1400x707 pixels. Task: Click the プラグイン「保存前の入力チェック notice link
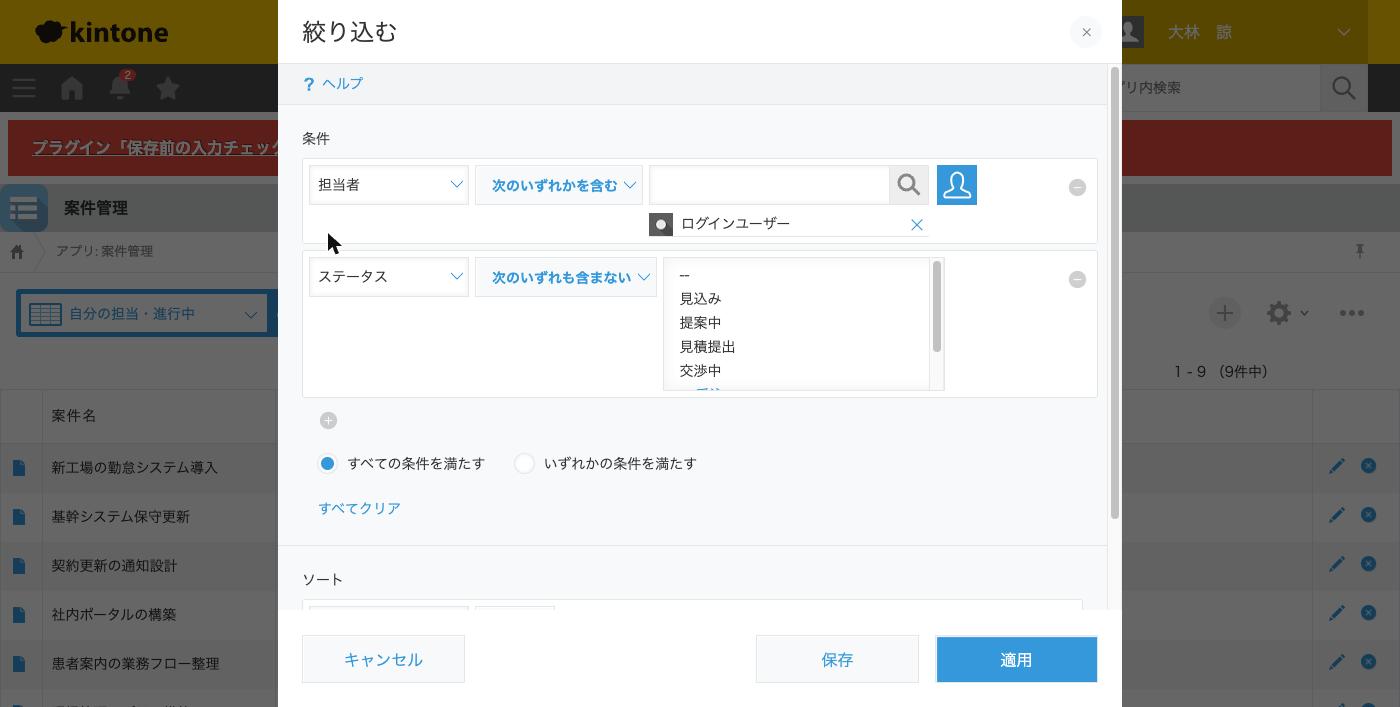coord(155,148)
